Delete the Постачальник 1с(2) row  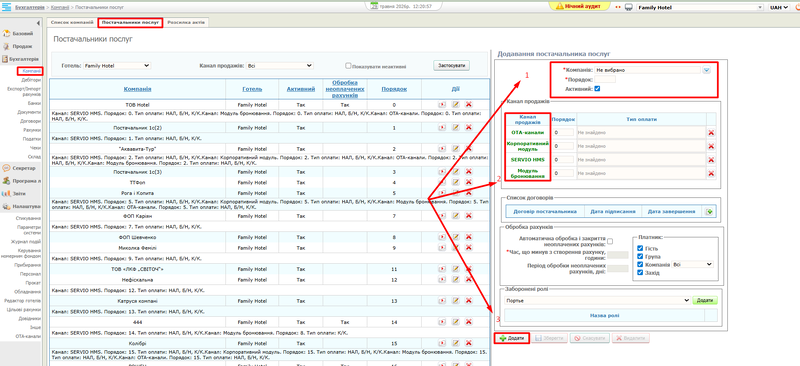[468, 128]
